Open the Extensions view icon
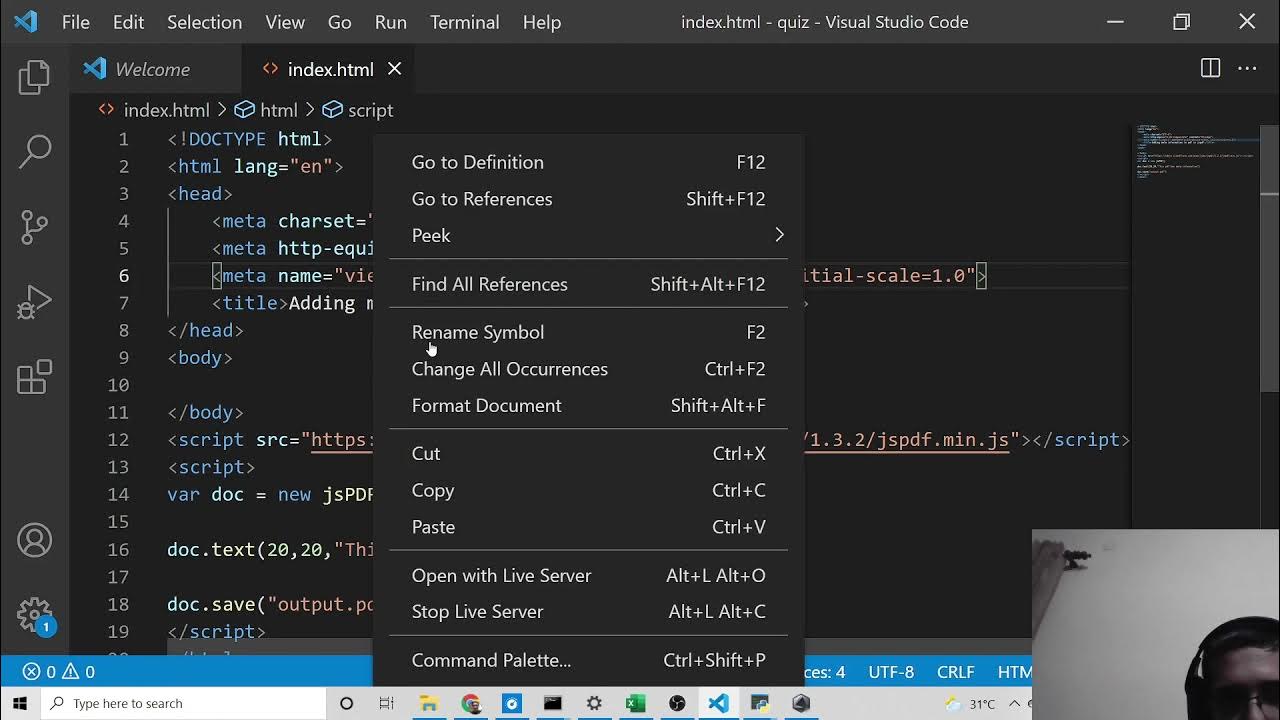The width and height of the screenshot is (1280, 720). coord(34,377)
